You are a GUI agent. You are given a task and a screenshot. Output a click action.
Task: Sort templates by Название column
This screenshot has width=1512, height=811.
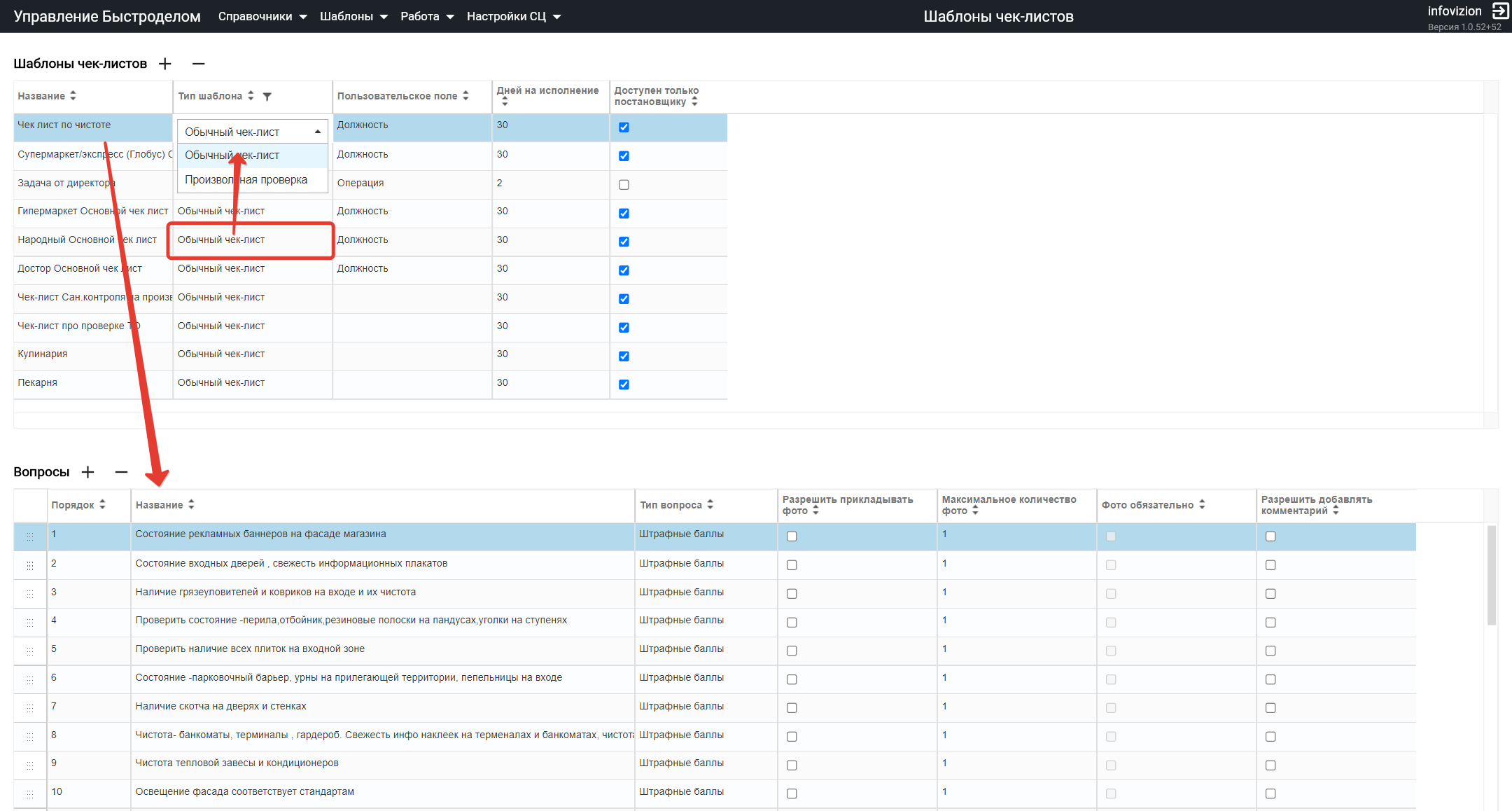[x=73, y=96]
